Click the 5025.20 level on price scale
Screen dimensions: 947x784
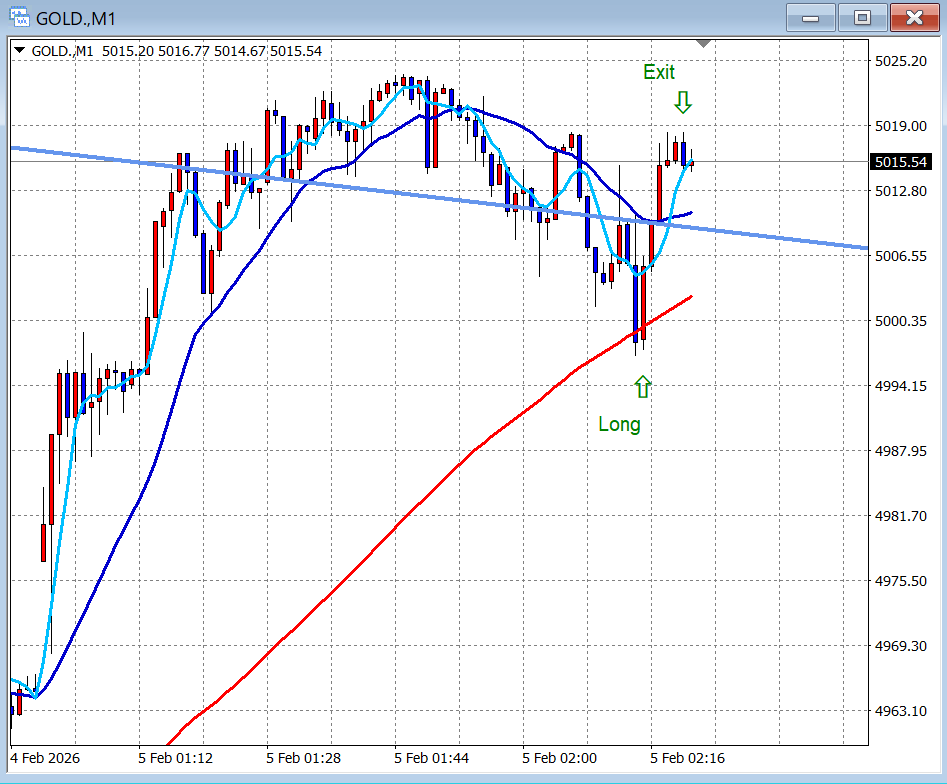(x=899, y=61)
